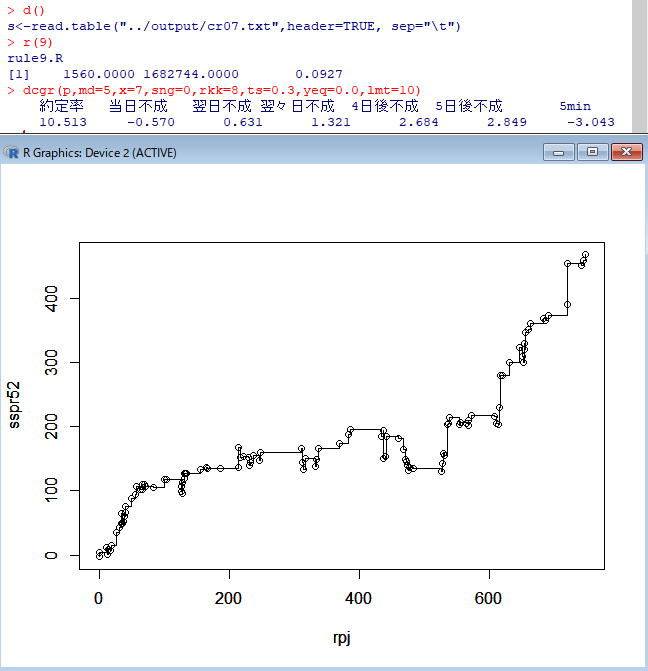The height and width of the screenshot is (671, 648).
Task: Click the y-axis tick label 0
Action: (x=51, y=555)
